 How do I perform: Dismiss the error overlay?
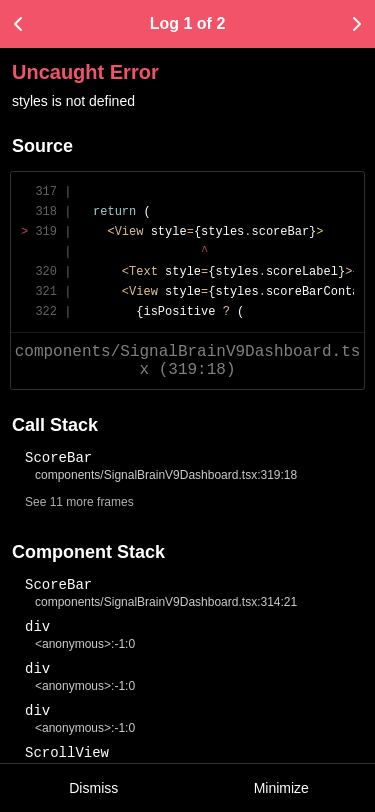[94, 788]
